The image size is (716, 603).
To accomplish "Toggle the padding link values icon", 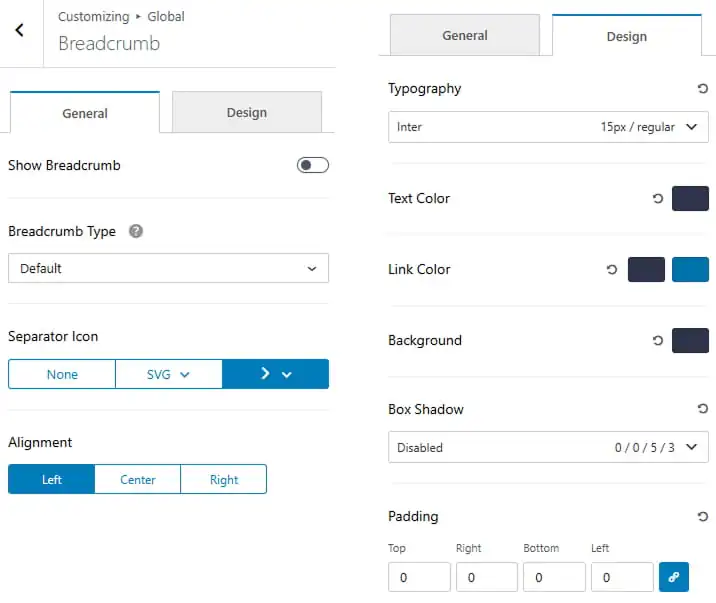I will pos(674,577).
